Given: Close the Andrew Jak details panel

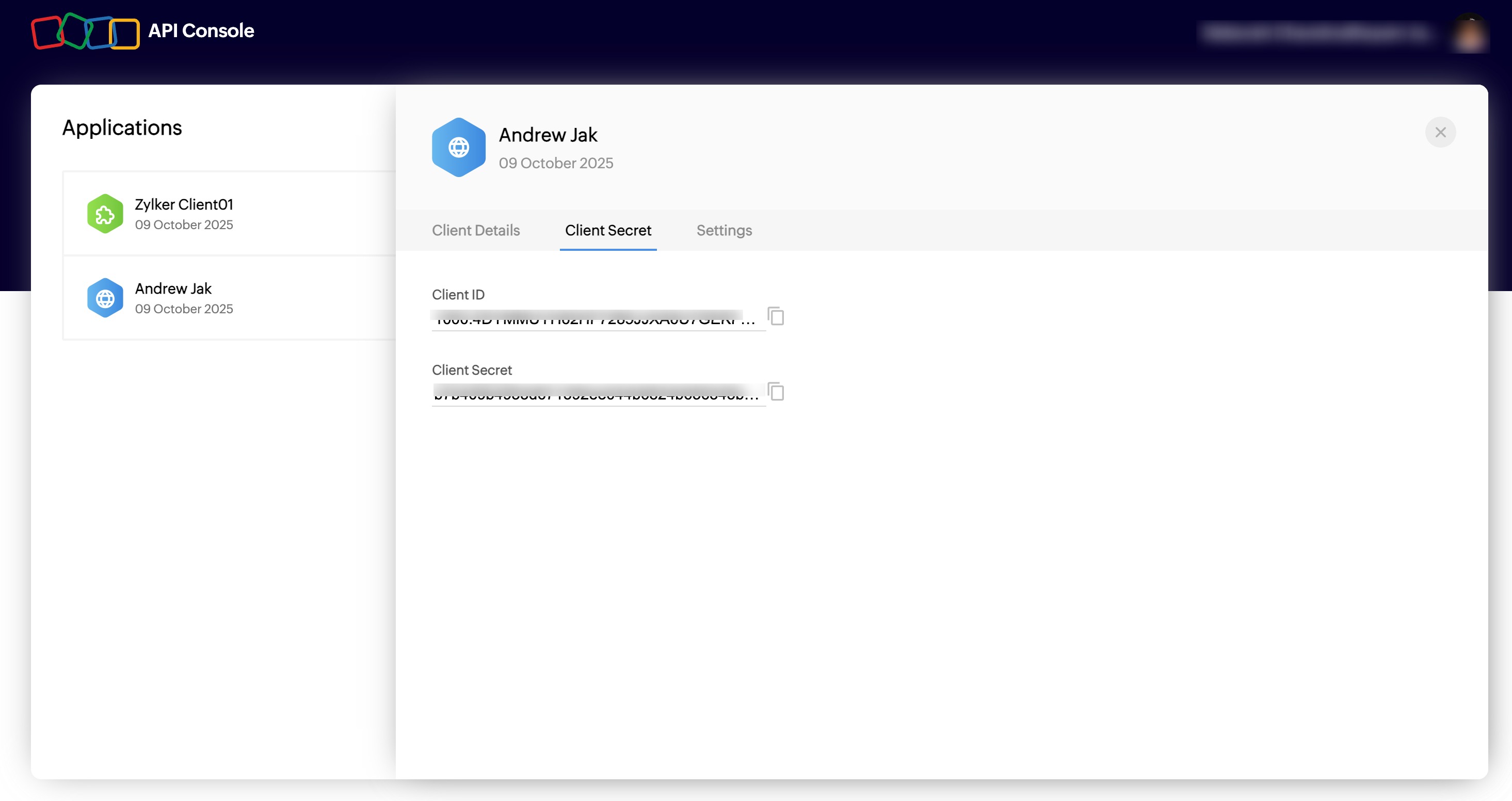Looking at the screenshot, I should (1440, 133).
